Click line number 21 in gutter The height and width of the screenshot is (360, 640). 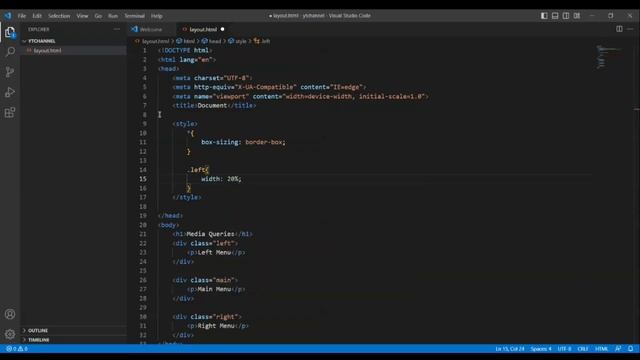point(143,234)
